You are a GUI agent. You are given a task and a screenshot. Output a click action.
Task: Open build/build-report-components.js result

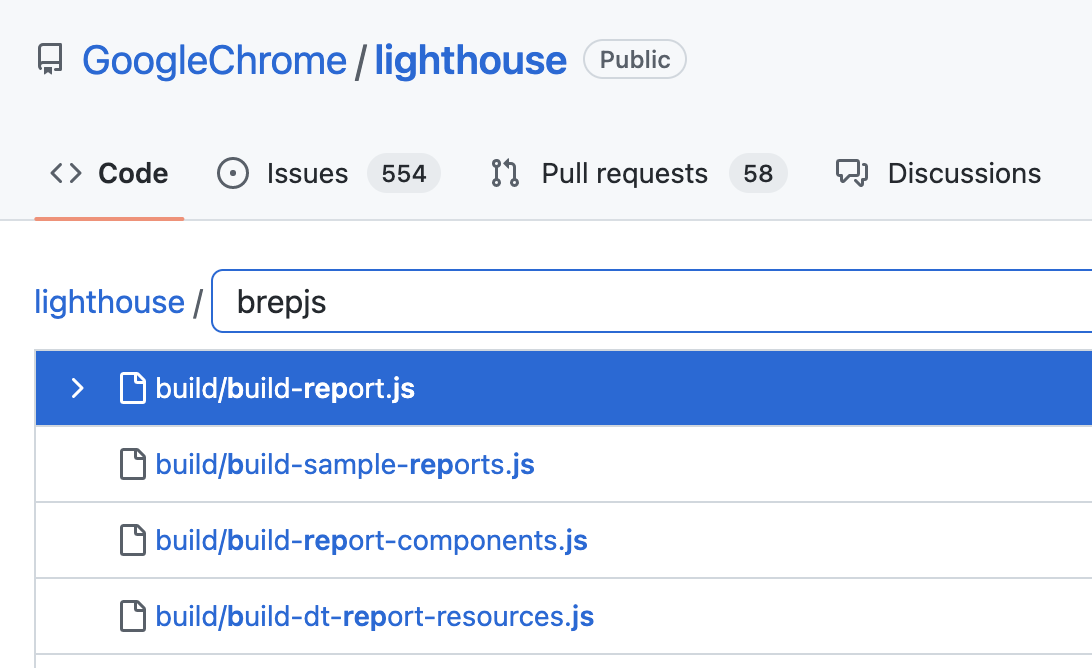[x=371, y=541]
